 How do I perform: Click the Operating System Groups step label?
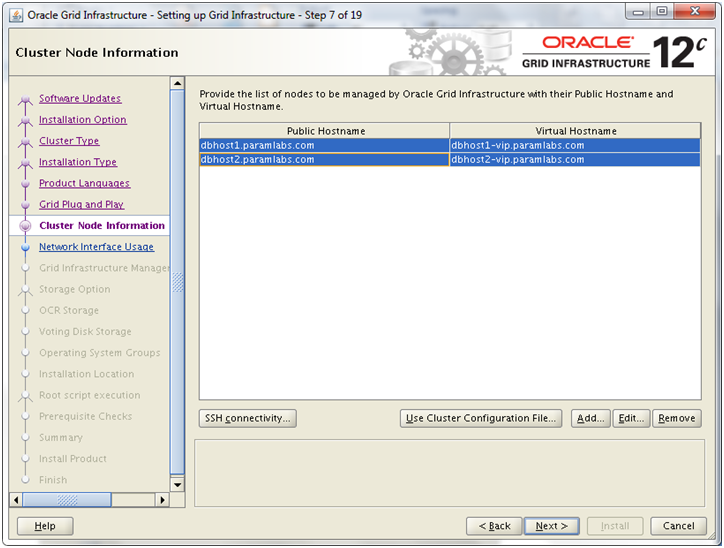coord(100,353)
